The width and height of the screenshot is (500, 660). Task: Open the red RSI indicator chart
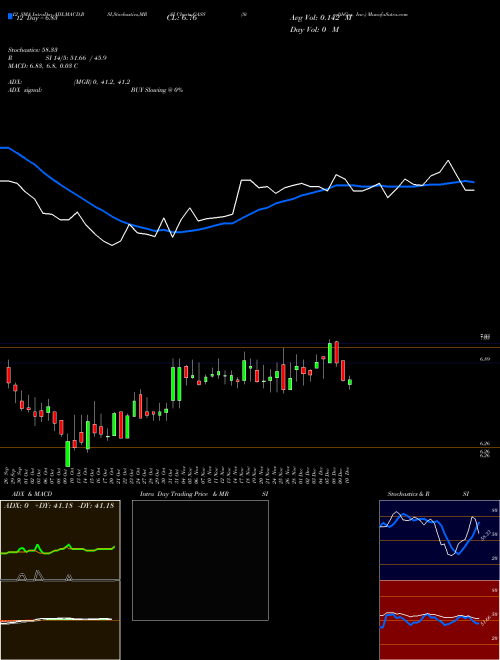coord(439,620)
